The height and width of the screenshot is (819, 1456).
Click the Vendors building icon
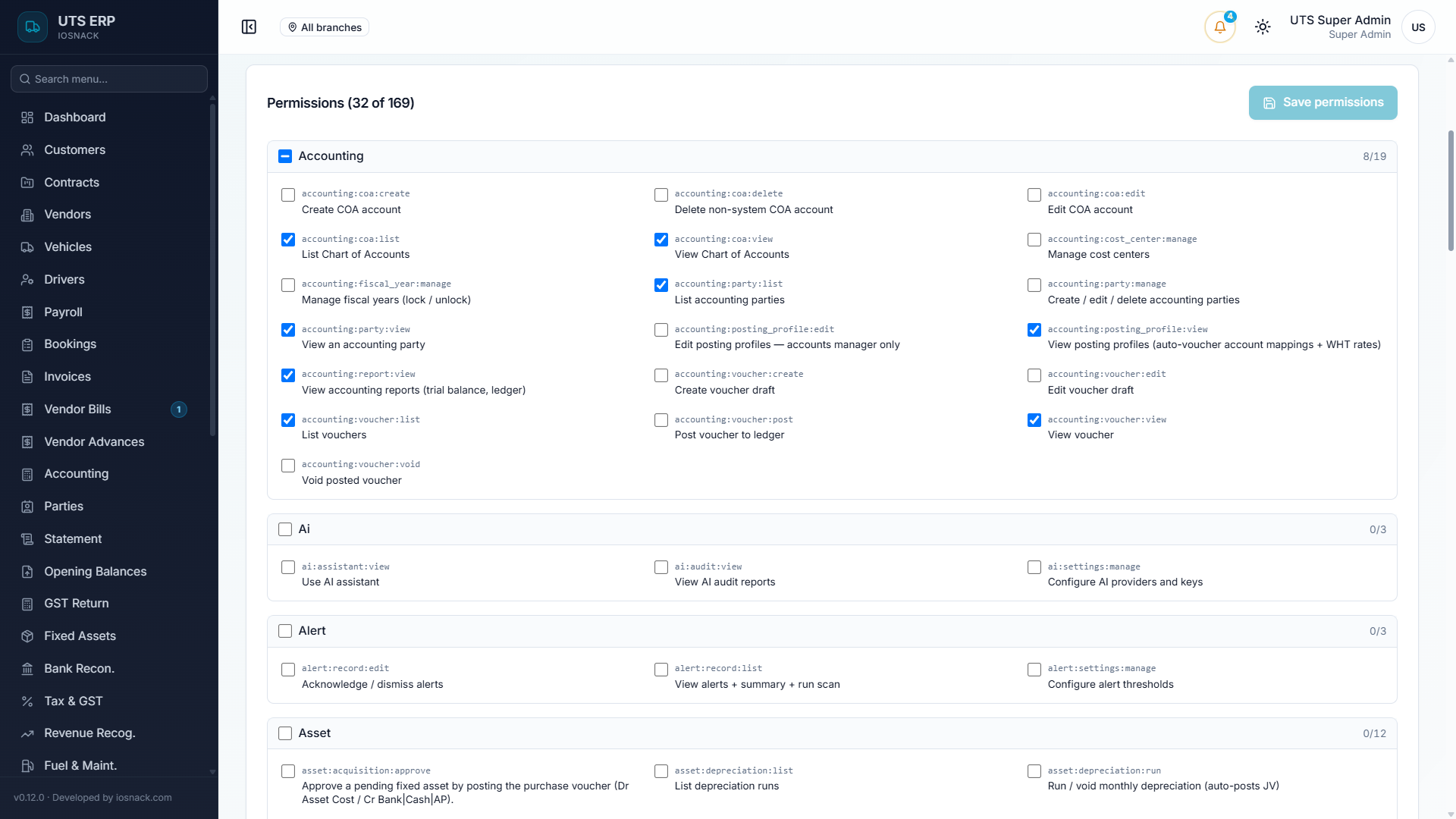[x=27, y=215]
